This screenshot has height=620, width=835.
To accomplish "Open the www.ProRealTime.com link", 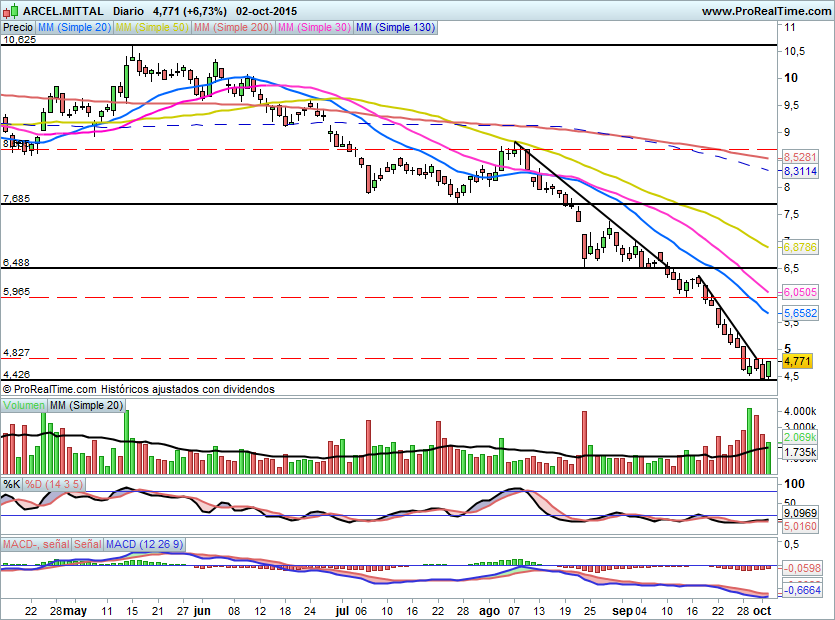I will (766, 11).
